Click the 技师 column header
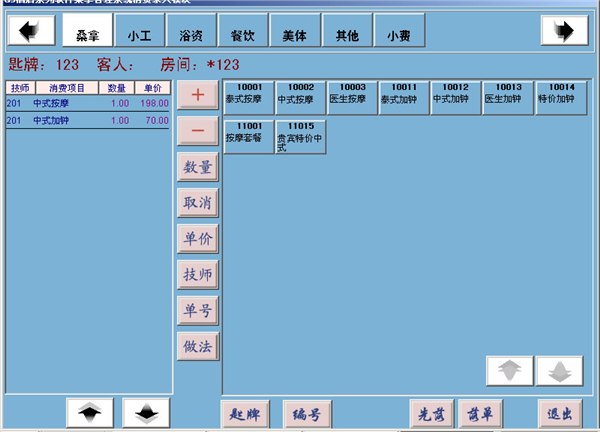 click(x=20, y=88)
